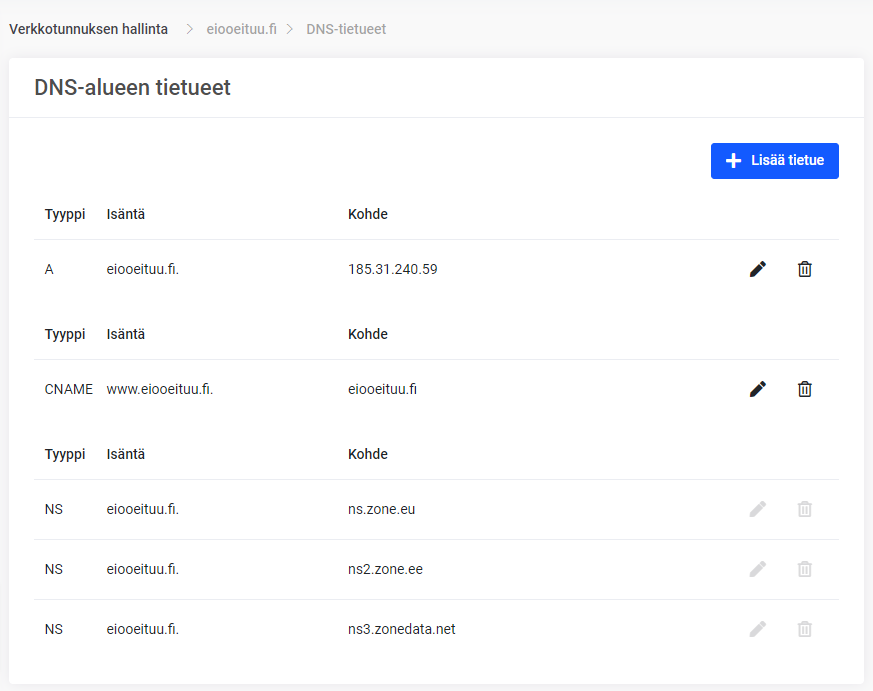Select DNS-tietueet breadcrumb item
Image resolution: width=873 pixels, height=691 pixels.
tap(346, 29)
